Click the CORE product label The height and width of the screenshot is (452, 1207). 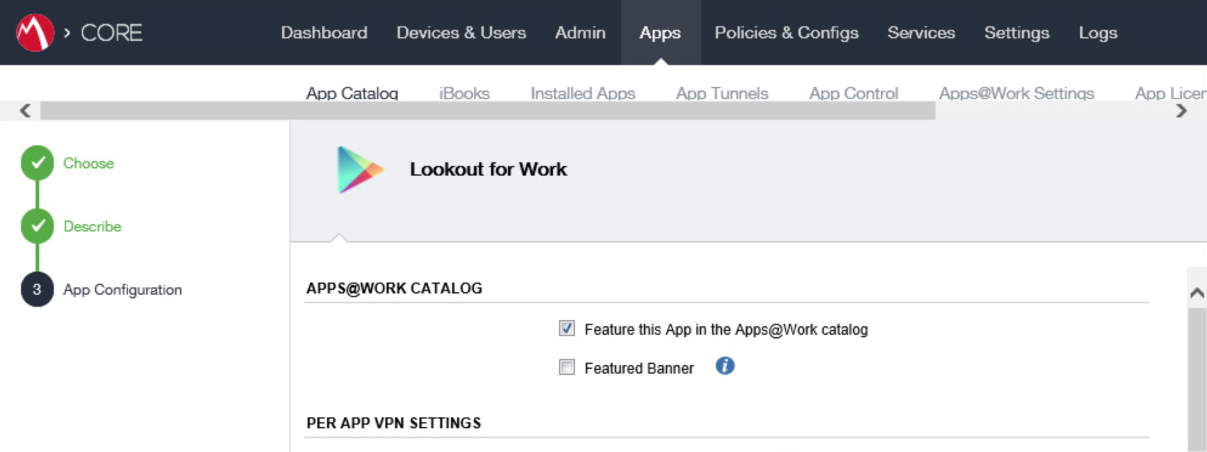(x=111, y=33)
